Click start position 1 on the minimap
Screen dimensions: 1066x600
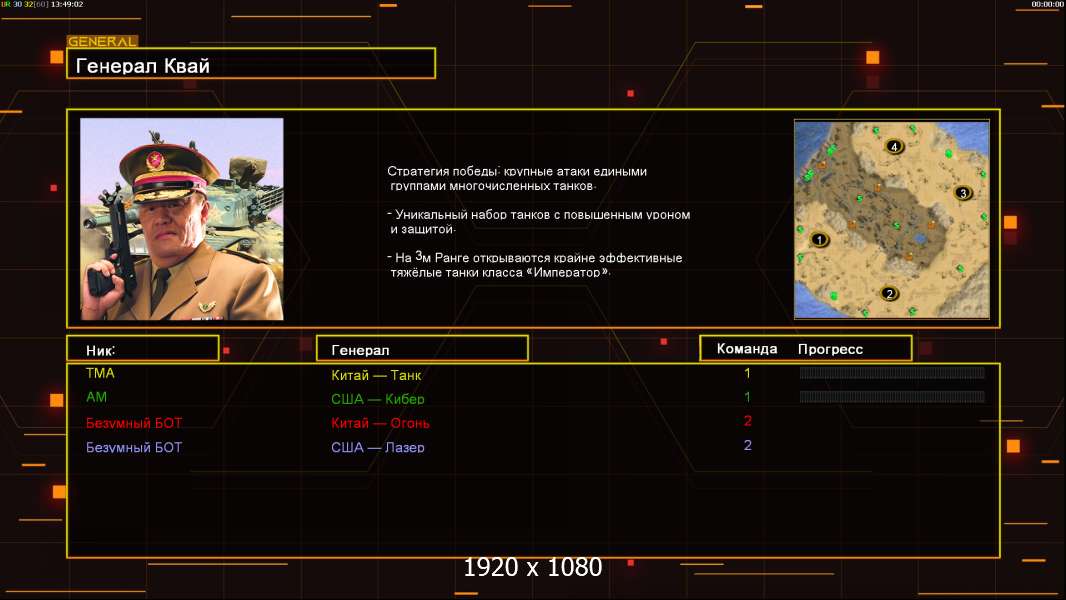click(820, 239)
